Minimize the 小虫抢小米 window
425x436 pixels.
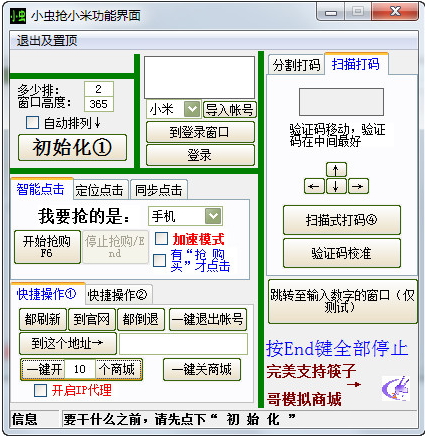pyautogui.click(x=331, y=12)
